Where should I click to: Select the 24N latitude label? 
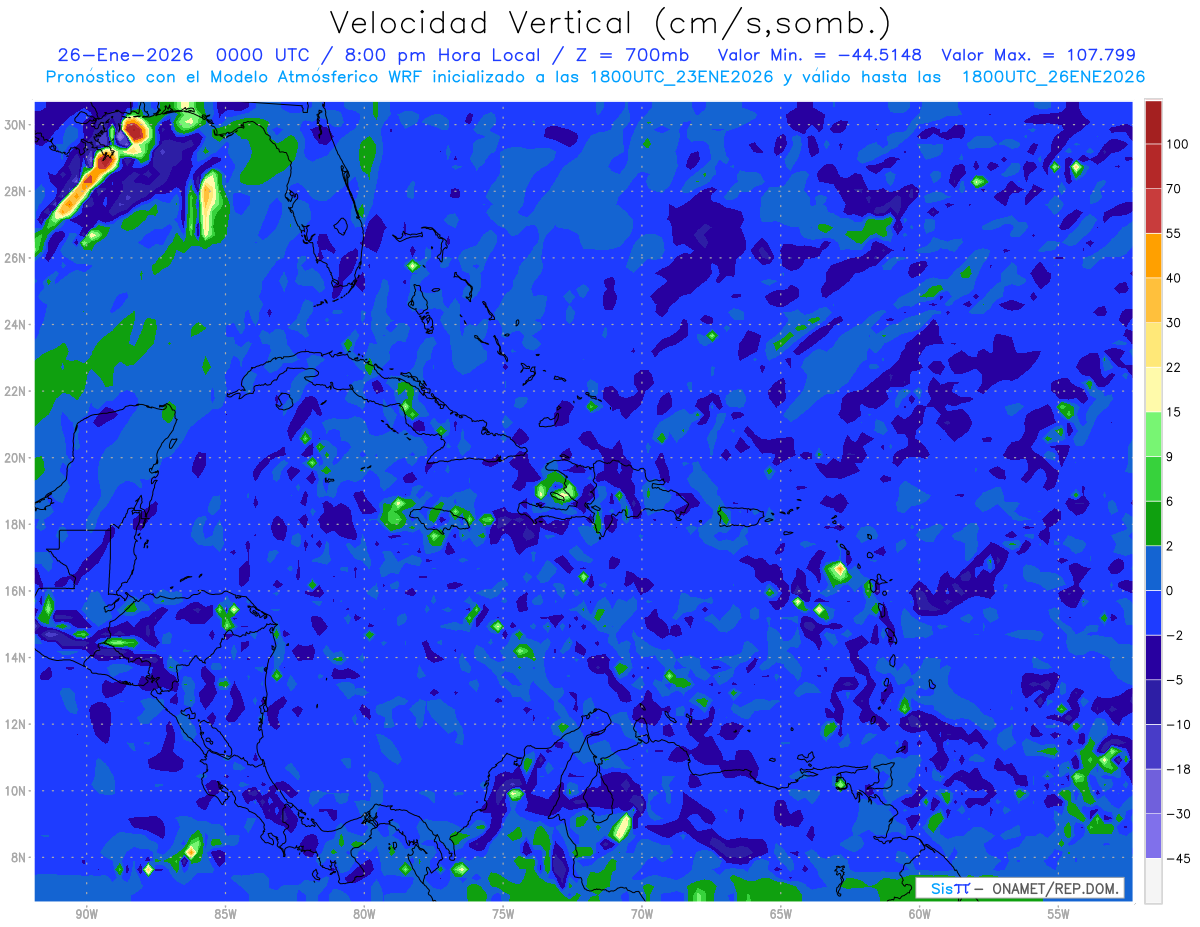click(x=16, y=324)
